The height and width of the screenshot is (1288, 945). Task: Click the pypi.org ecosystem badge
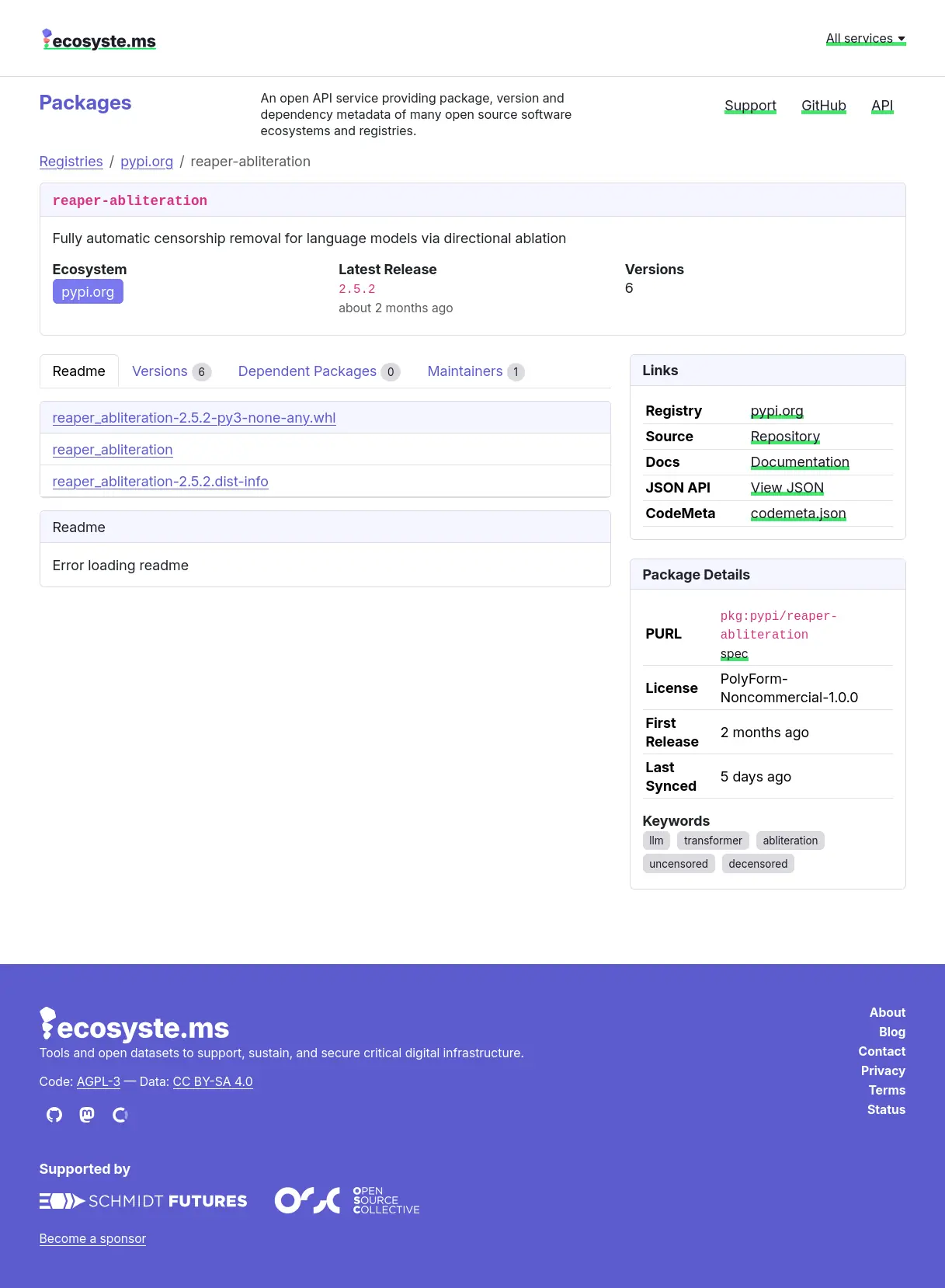[x=88, y=292]
